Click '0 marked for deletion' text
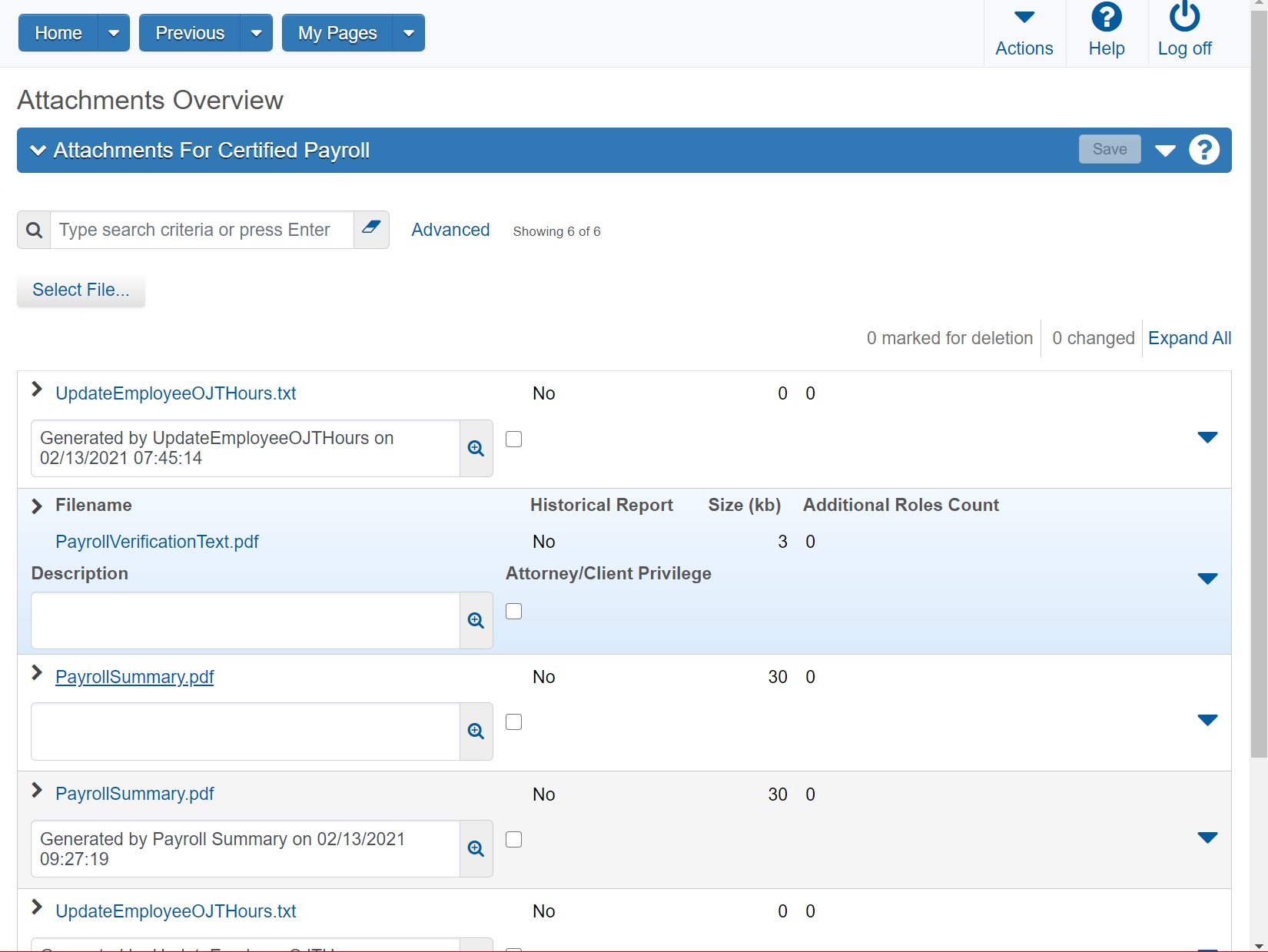 (x=949, y=338)
